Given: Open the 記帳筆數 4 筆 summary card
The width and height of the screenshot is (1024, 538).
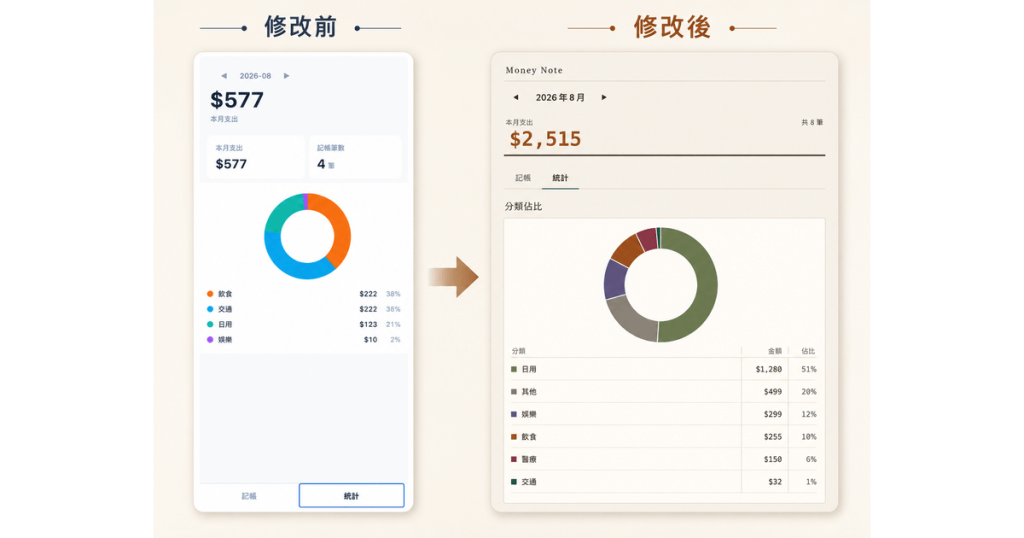Looking at the screenshot, I should (355, 157).
